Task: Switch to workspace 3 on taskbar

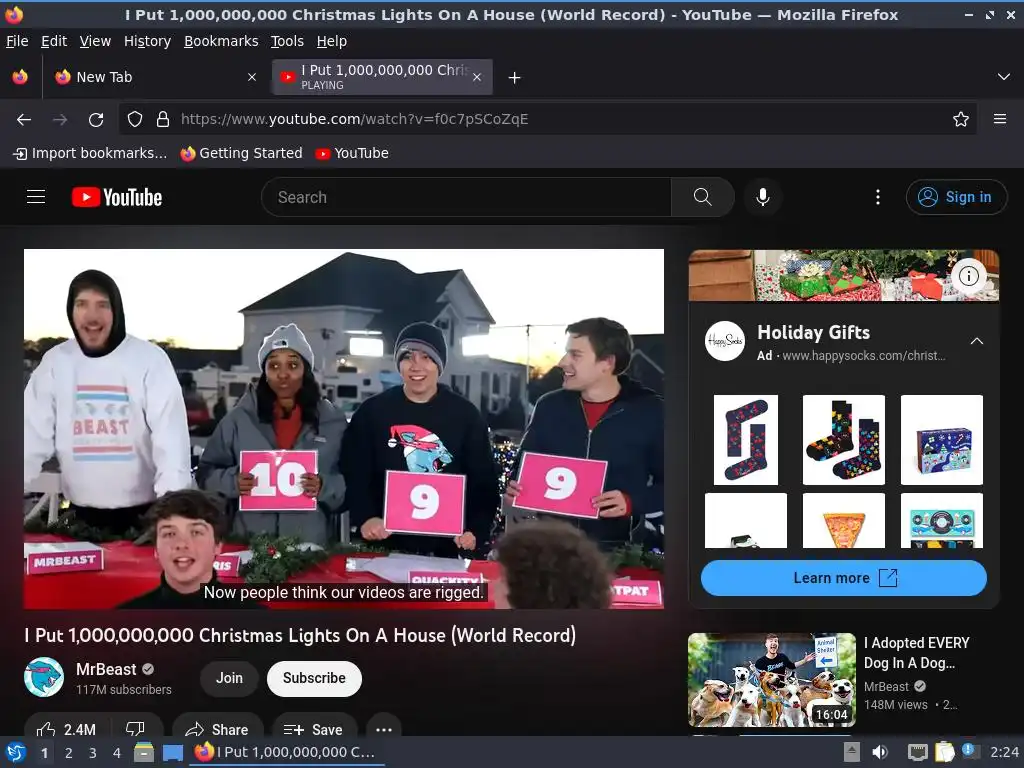Action: [93, 753]
